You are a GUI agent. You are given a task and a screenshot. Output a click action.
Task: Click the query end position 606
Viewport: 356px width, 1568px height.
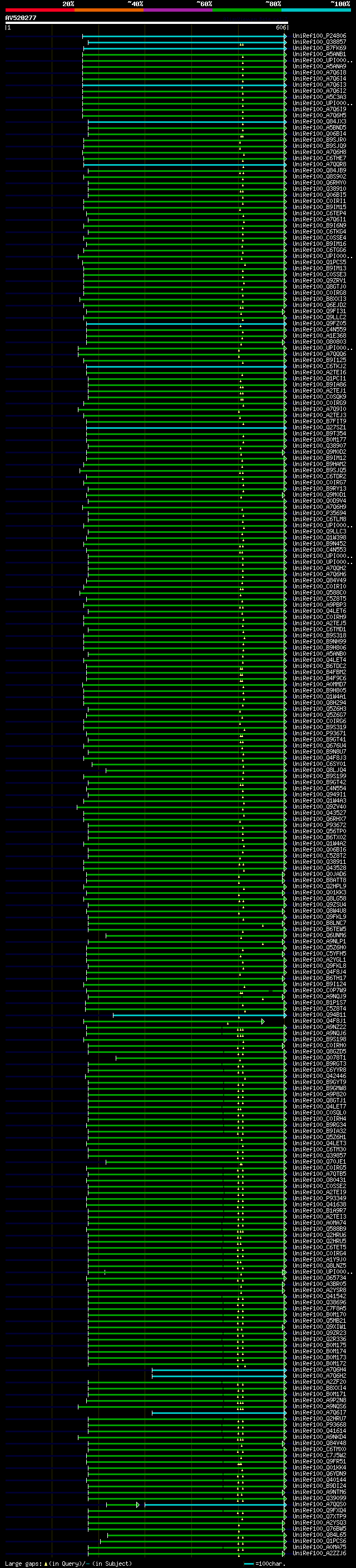pyautogui.click(x=280, y=27)
